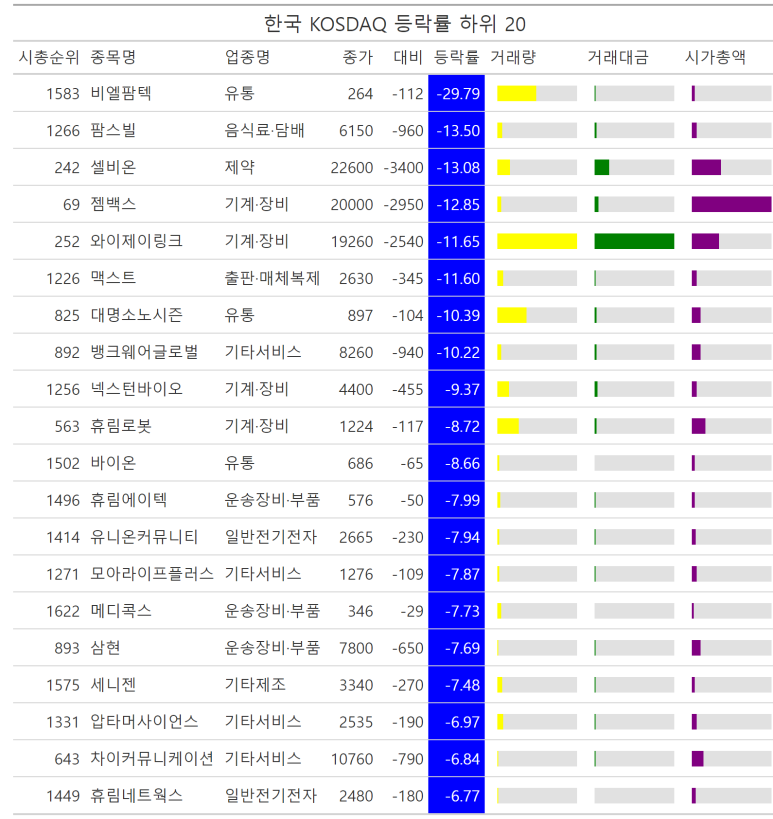Select the stock name 휴림로봇
The width and height of the screenshot is (773, 819).
[121, 426]
